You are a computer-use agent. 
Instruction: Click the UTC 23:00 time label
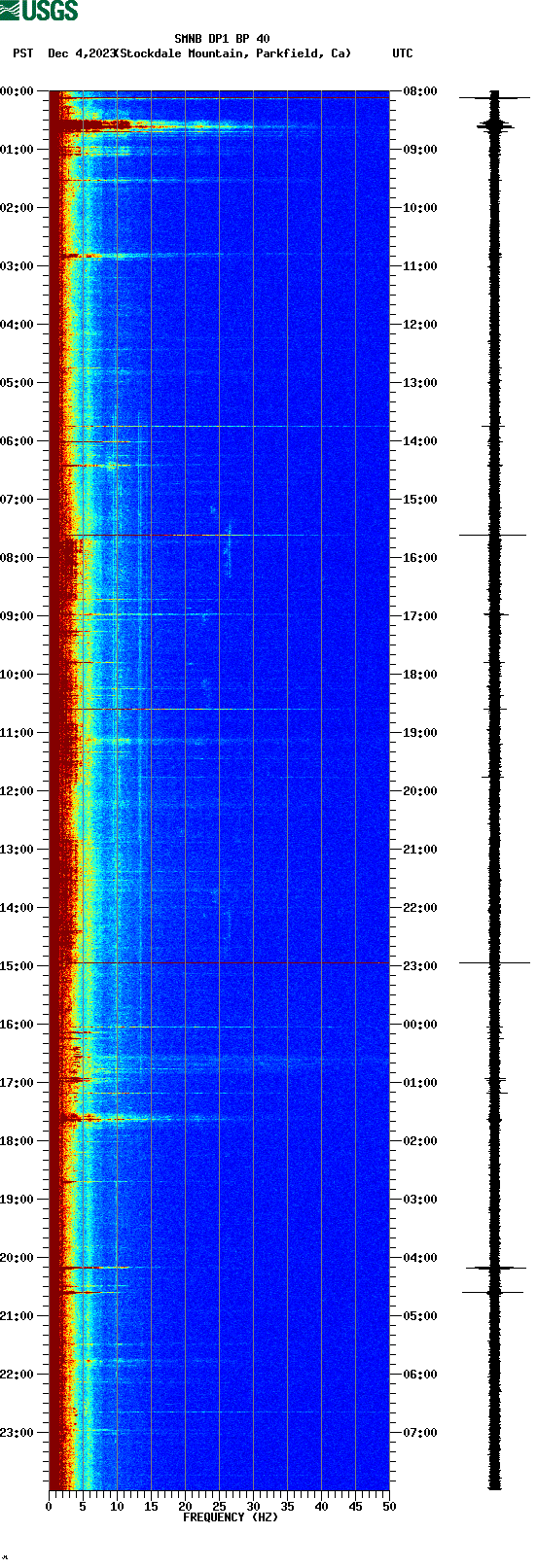click(419, 966)
